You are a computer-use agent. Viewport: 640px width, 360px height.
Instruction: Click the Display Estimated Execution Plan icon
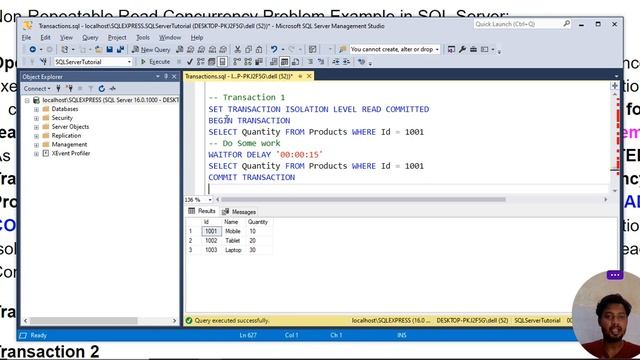click(x=200, y=62)
